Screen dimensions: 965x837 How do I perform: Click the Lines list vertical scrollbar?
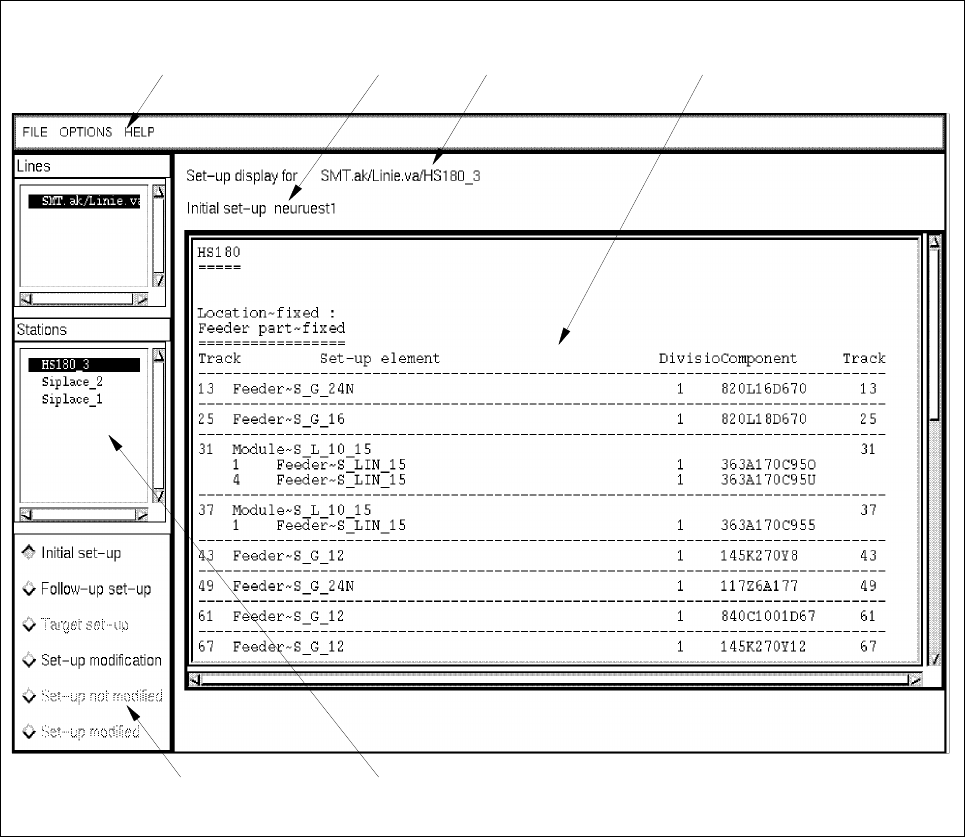coord(159,236)
